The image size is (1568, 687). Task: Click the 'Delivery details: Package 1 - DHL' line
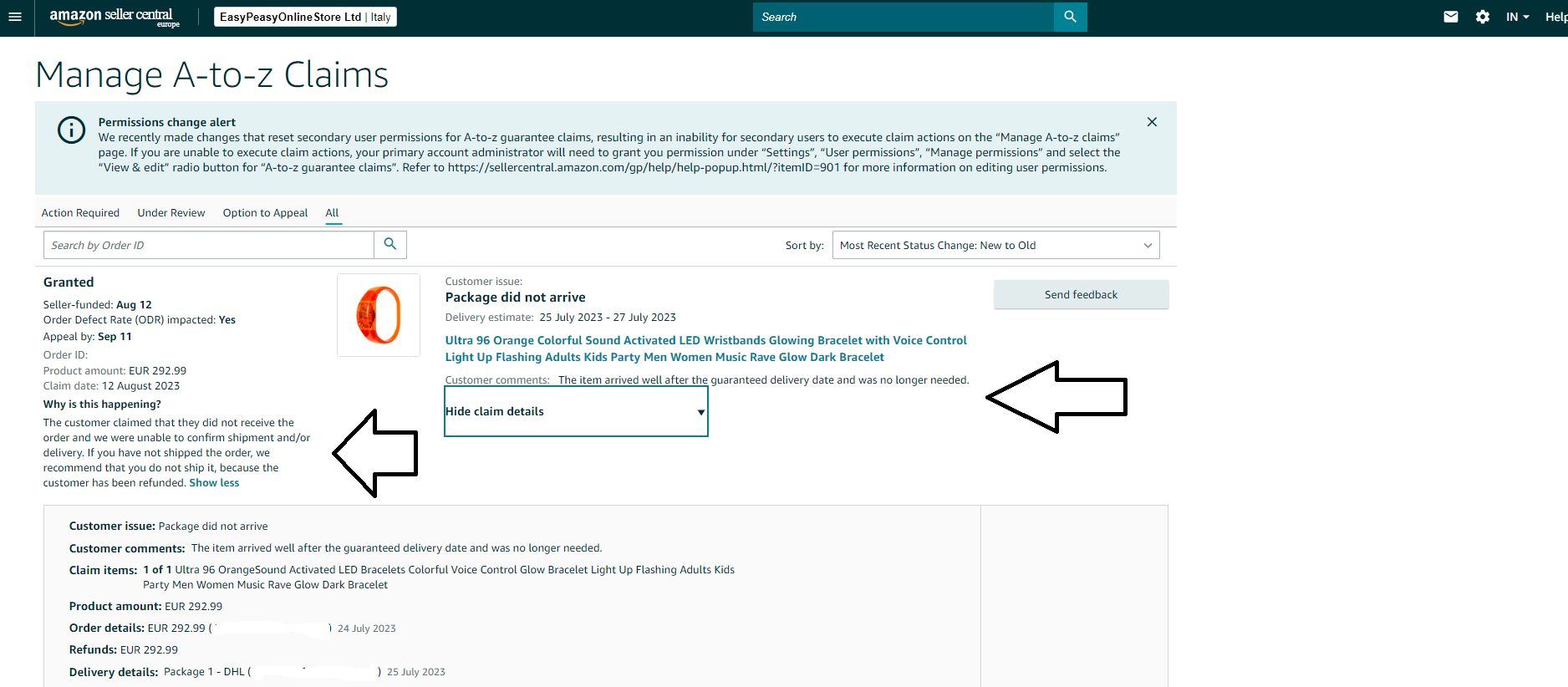click(x=257, y=672)
